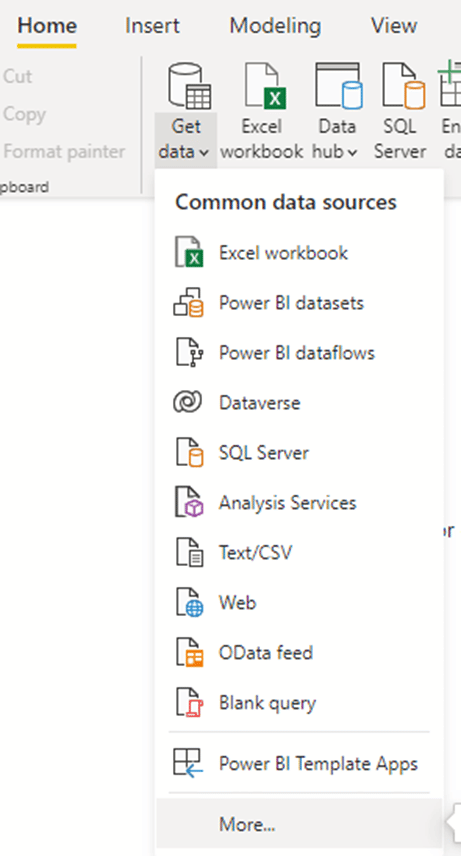Select the Analysis Services cube icon

tap(188, 502)
